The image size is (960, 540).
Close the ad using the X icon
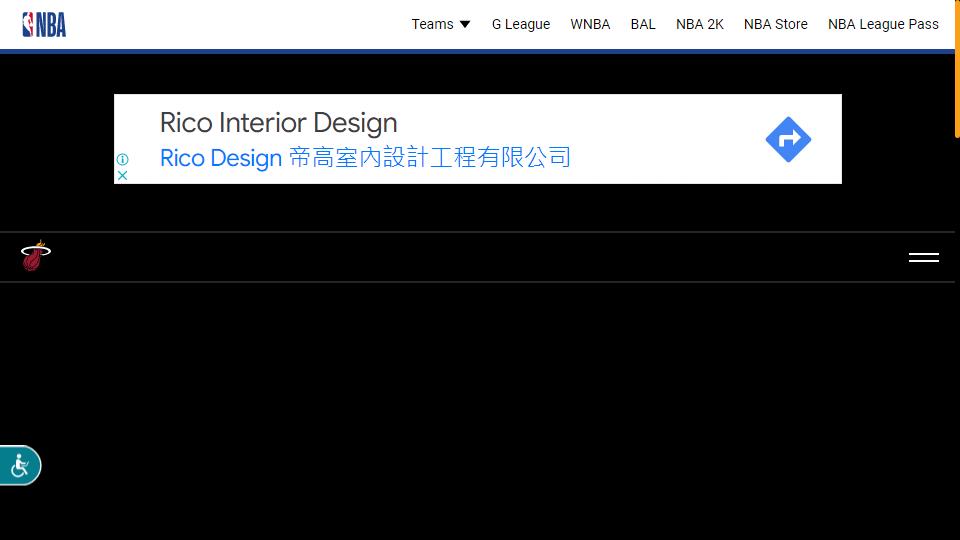[x=122, y=175]
